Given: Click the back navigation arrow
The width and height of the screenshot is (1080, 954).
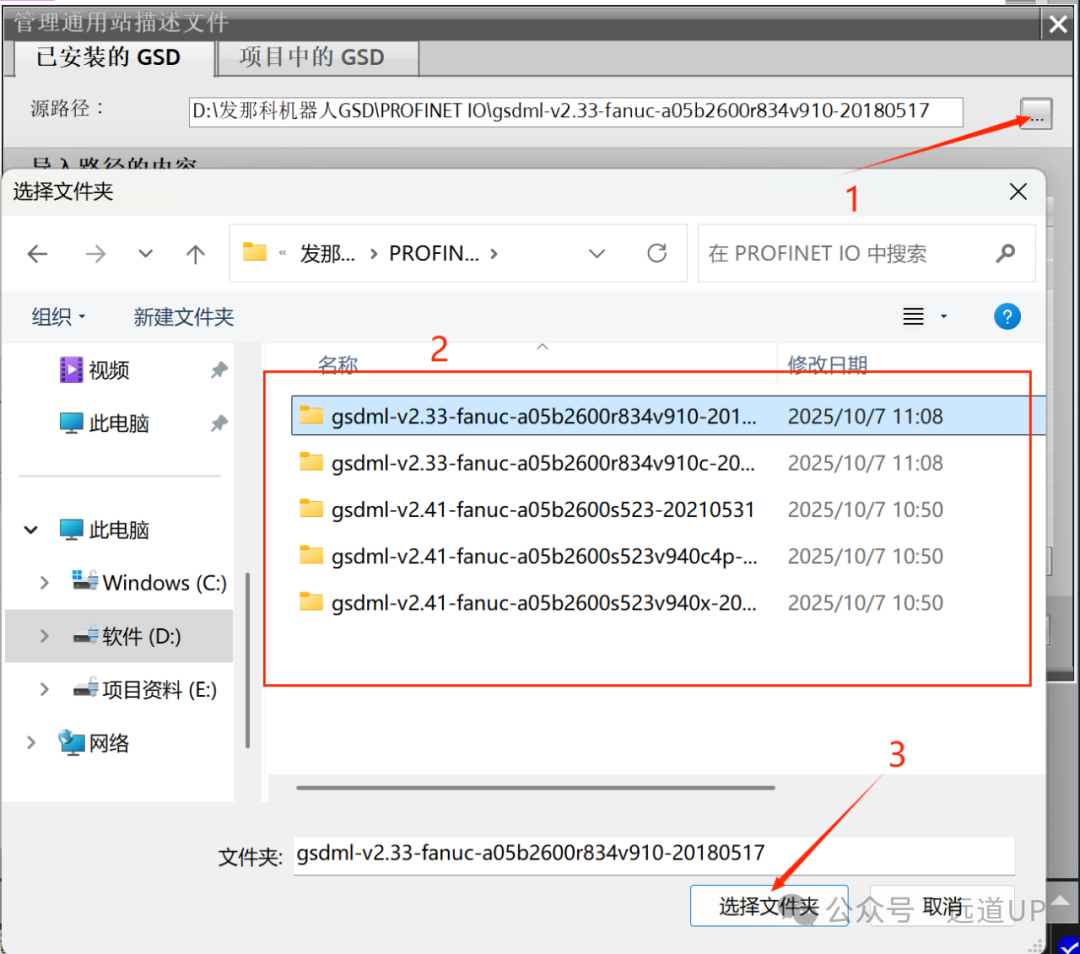Looking at the screenshot, I should point(37,253).
